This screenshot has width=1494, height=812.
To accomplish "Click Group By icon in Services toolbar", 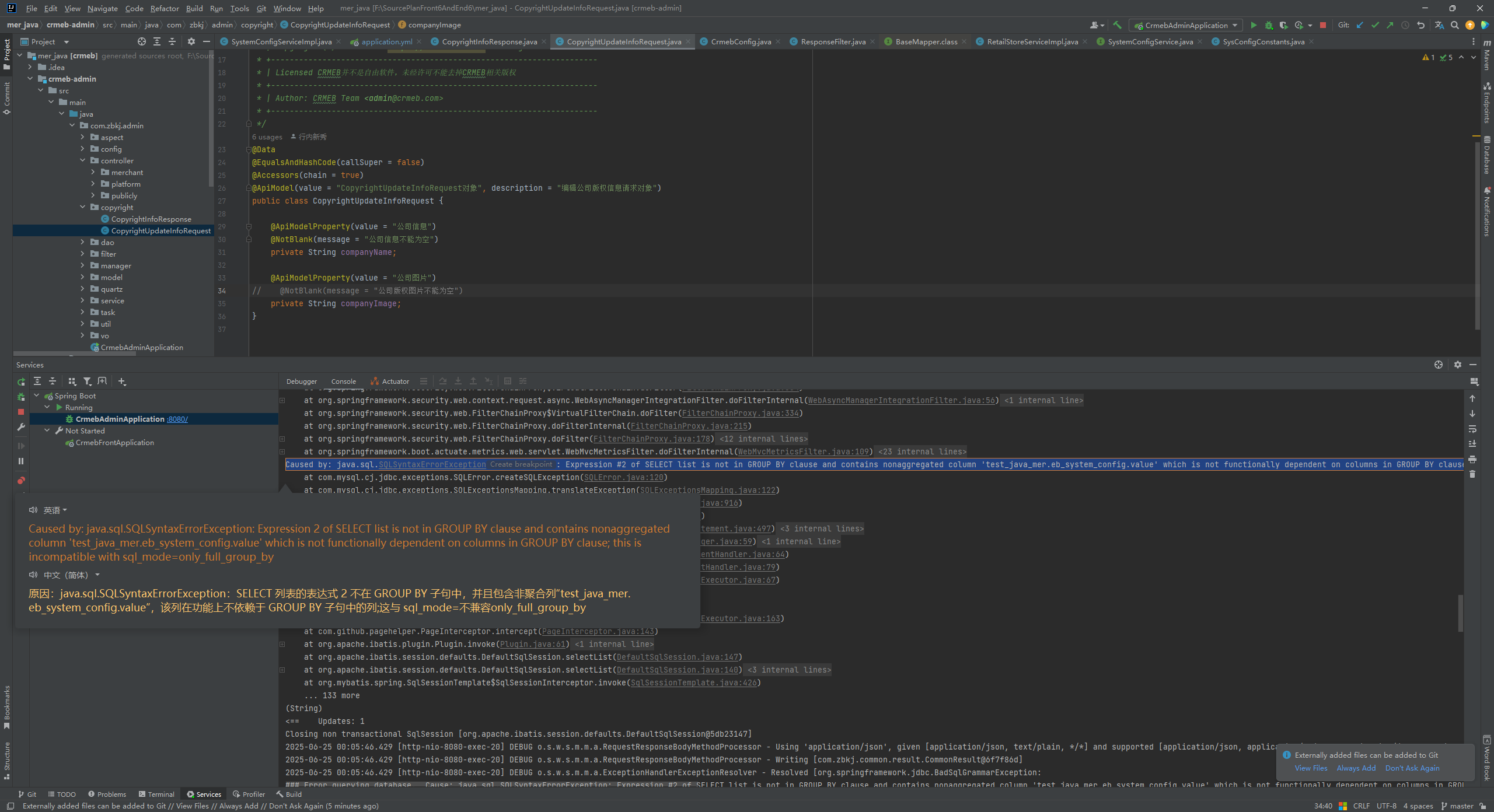I will [72, 381].
